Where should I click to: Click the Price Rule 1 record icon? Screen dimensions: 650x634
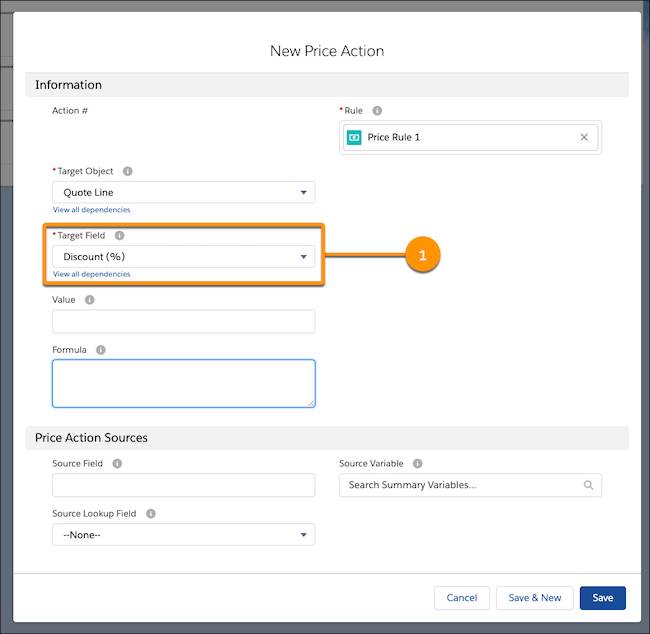[x=354, y=137]
